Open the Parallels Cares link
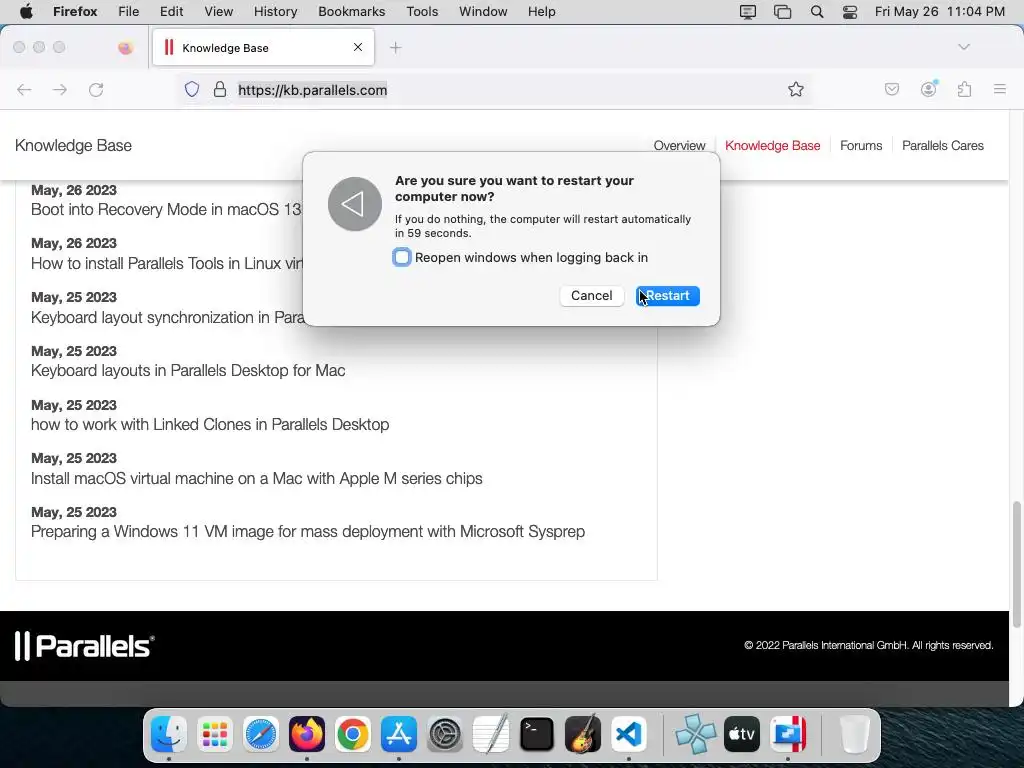 click(942, 146)
